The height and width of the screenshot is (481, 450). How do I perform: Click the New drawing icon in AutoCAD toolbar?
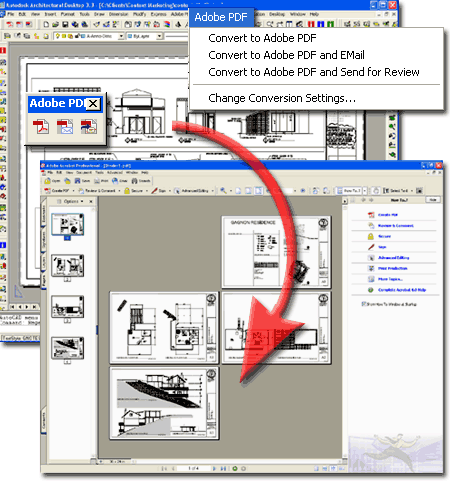coord(46,24)
